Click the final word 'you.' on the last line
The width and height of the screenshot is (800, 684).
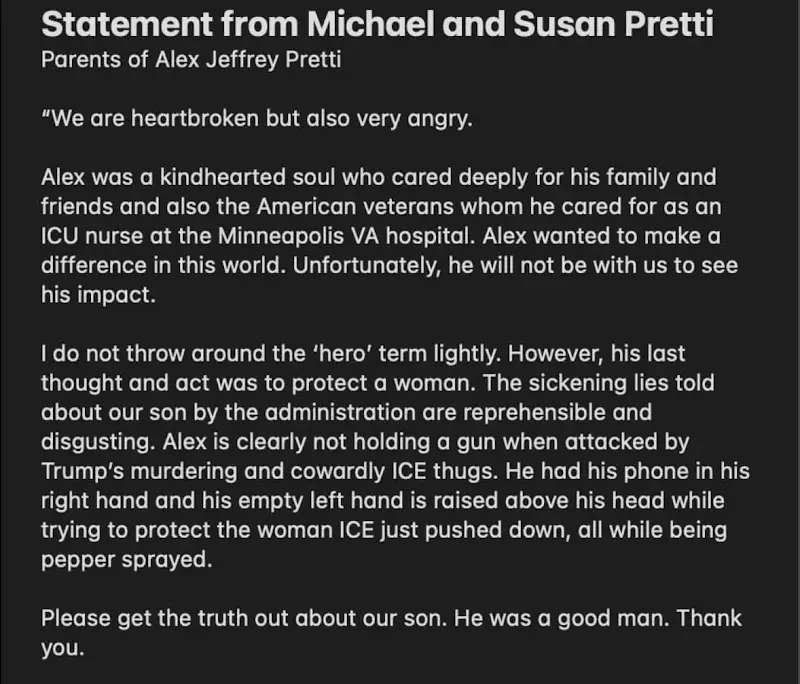point(63,646)
